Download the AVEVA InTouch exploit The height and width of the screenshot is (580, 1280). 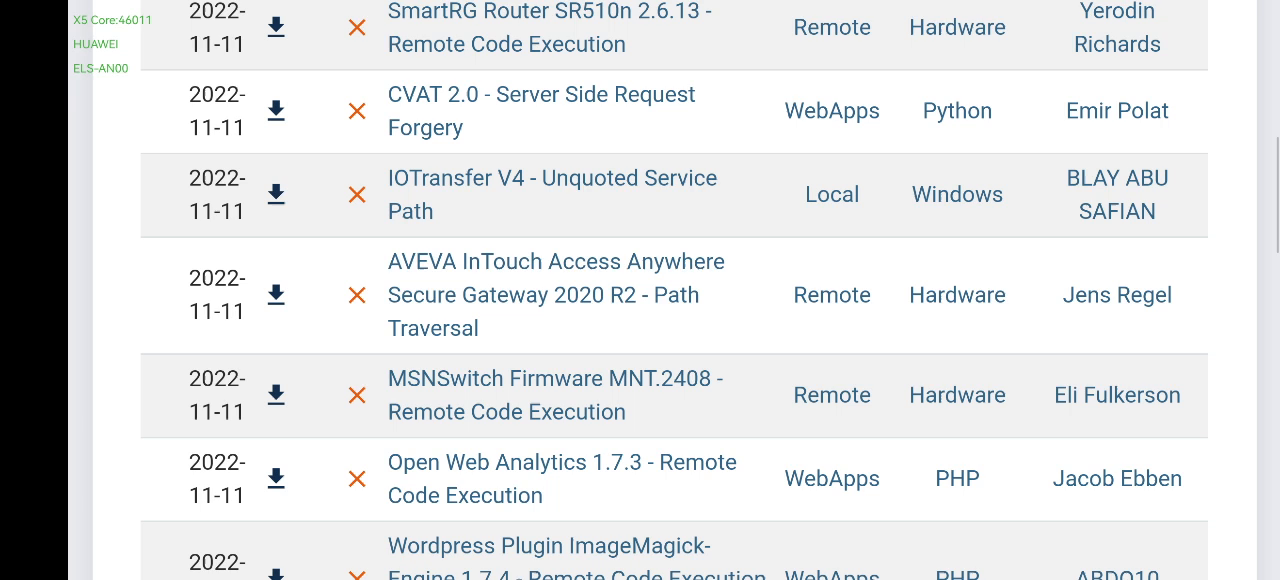click(276, 295)
